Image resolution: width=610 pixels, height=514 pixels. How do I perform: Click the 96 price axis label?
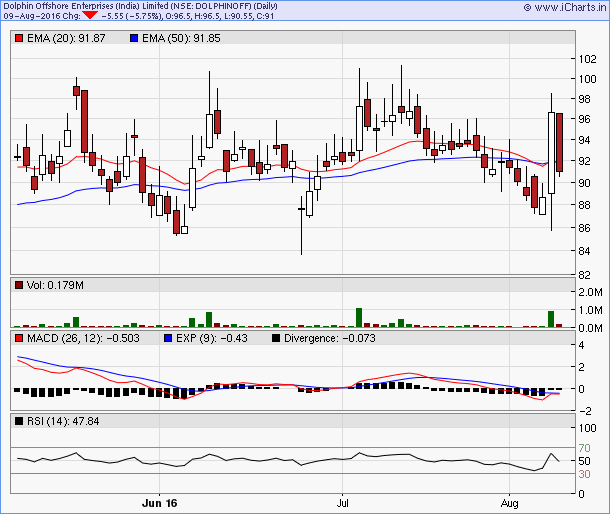[585, 119]
